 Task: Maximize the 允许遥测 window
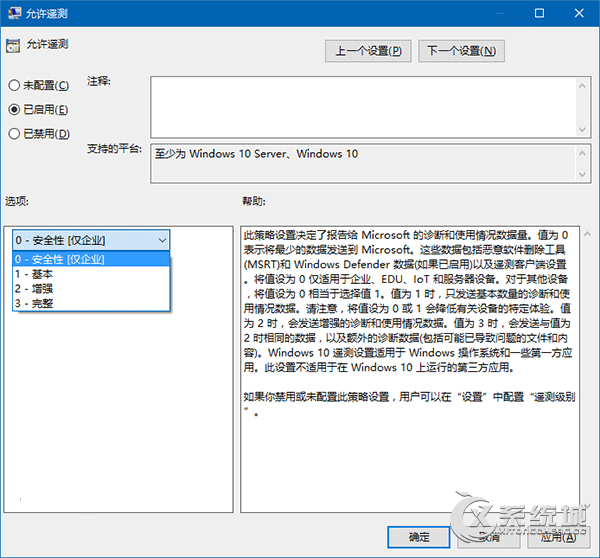(539, 13)
